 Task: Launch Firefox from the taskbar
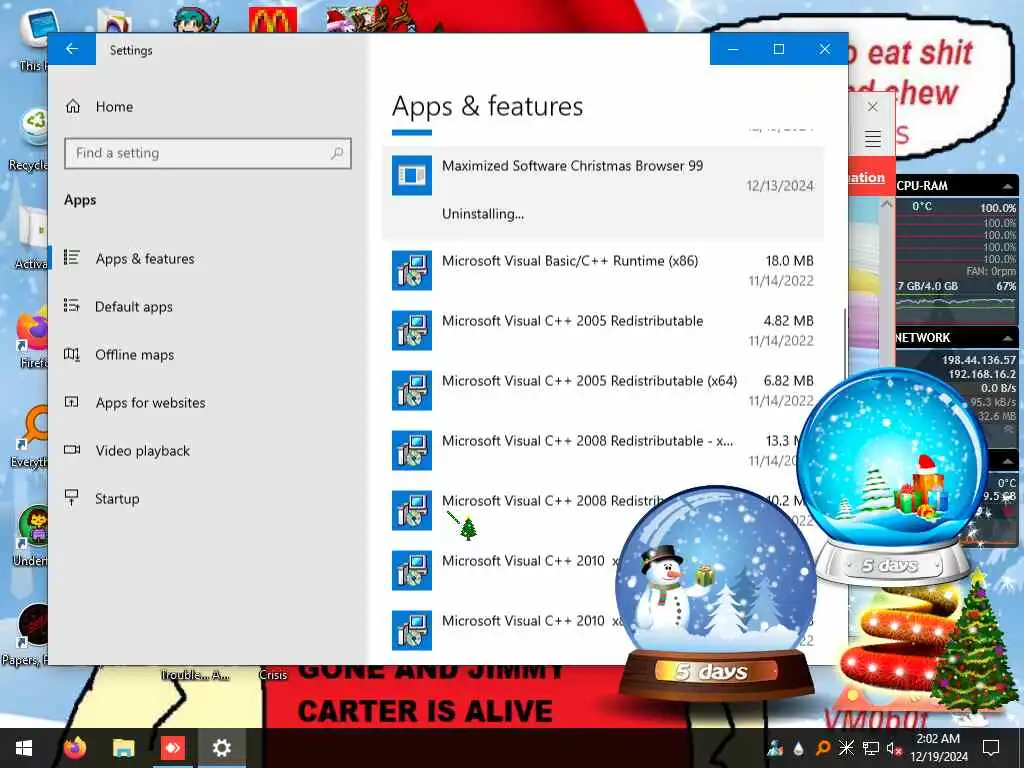click(75, 748)
